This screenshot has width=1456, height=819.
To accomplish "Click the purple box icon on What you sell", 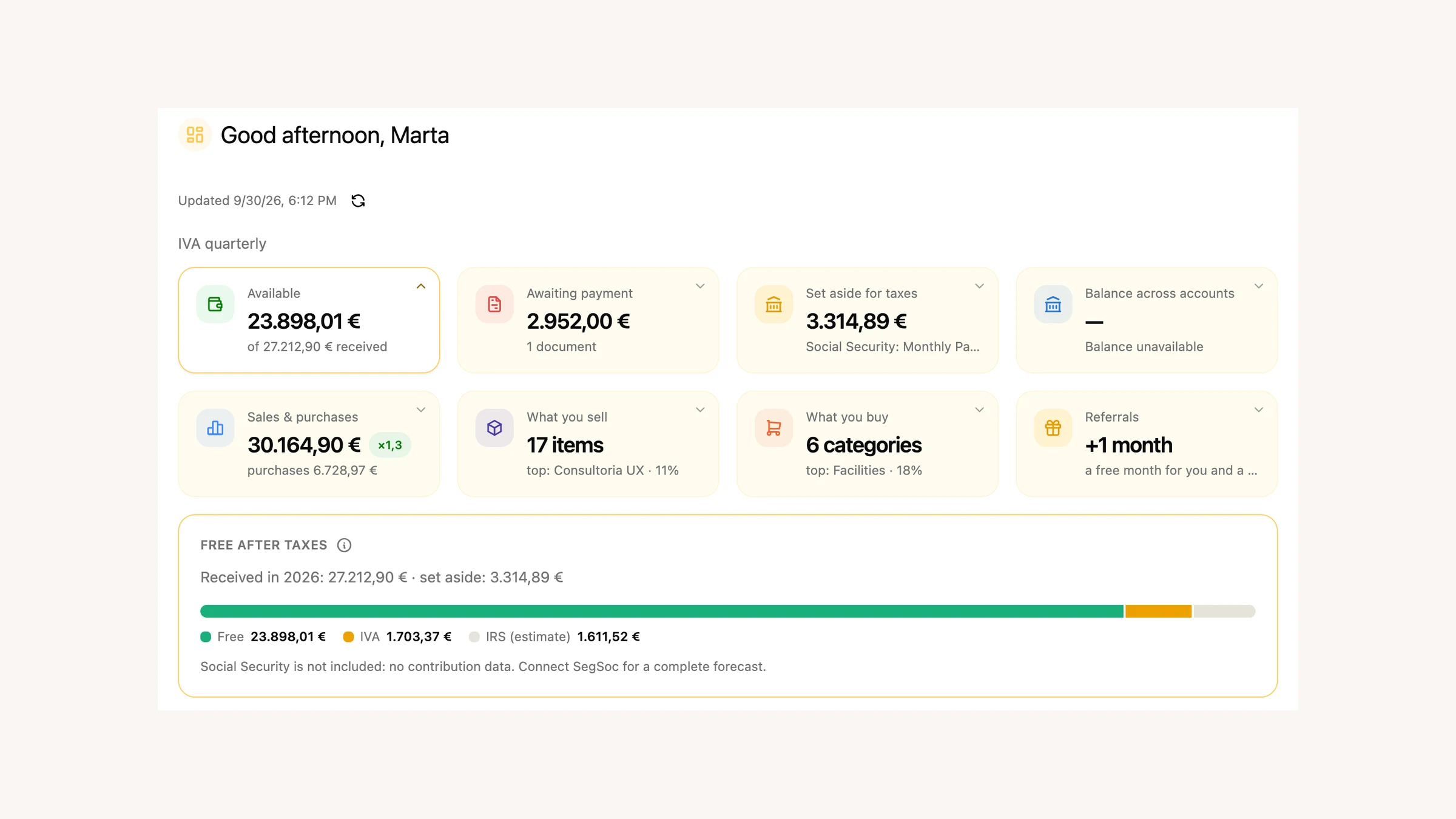I will pyautogui.click(x=494, y=428).
